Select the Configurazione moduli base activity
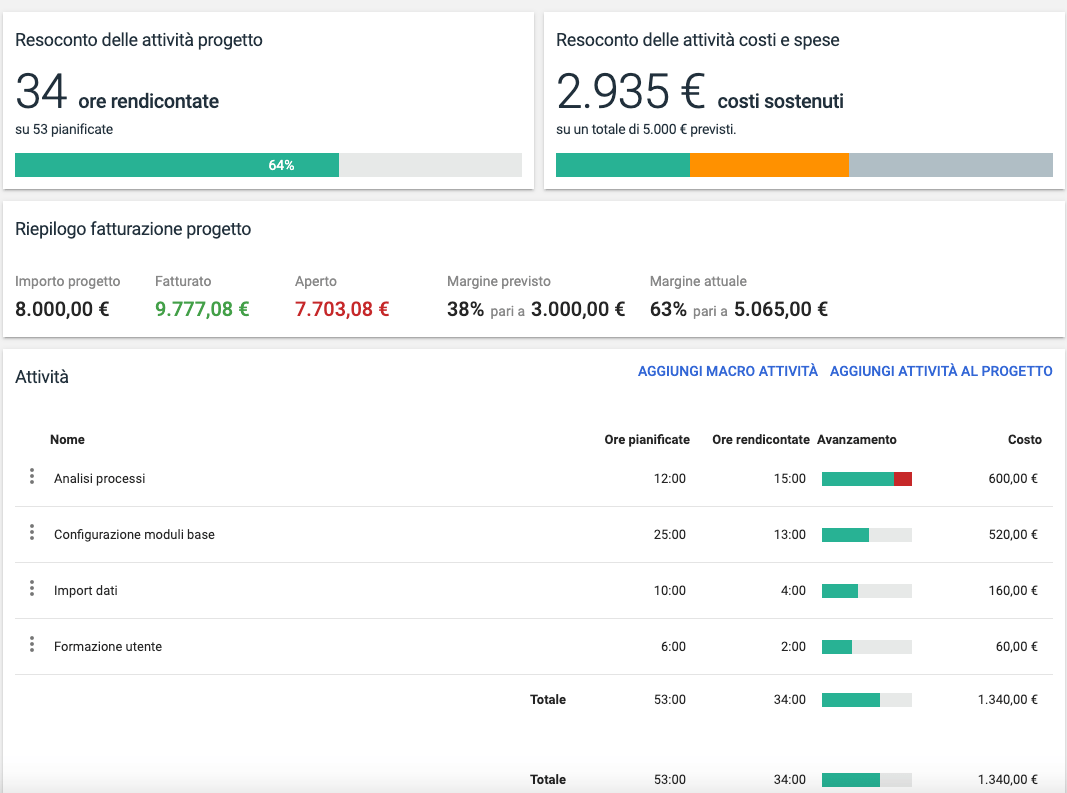 (134, 535)
